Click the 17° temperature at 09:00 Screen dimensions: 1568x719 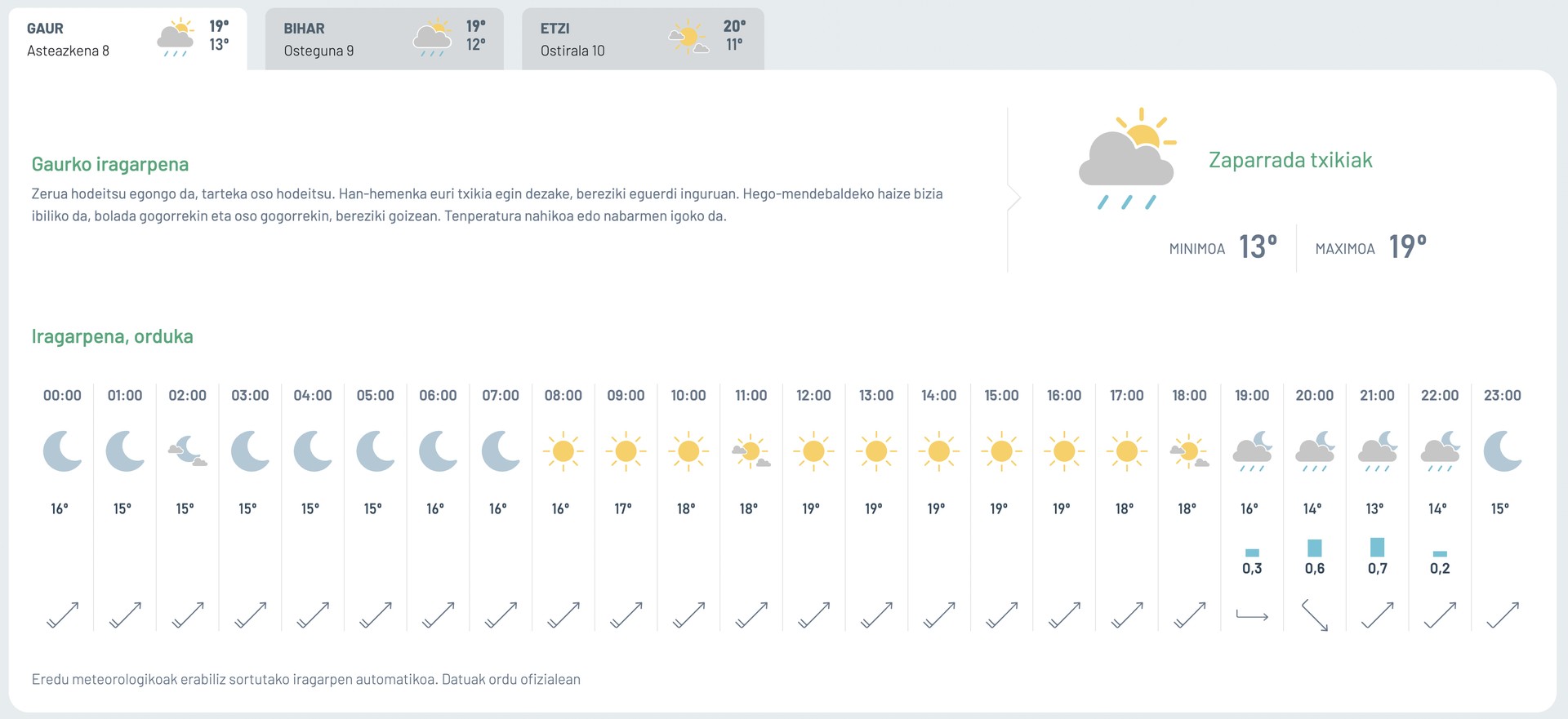point(623,508)
